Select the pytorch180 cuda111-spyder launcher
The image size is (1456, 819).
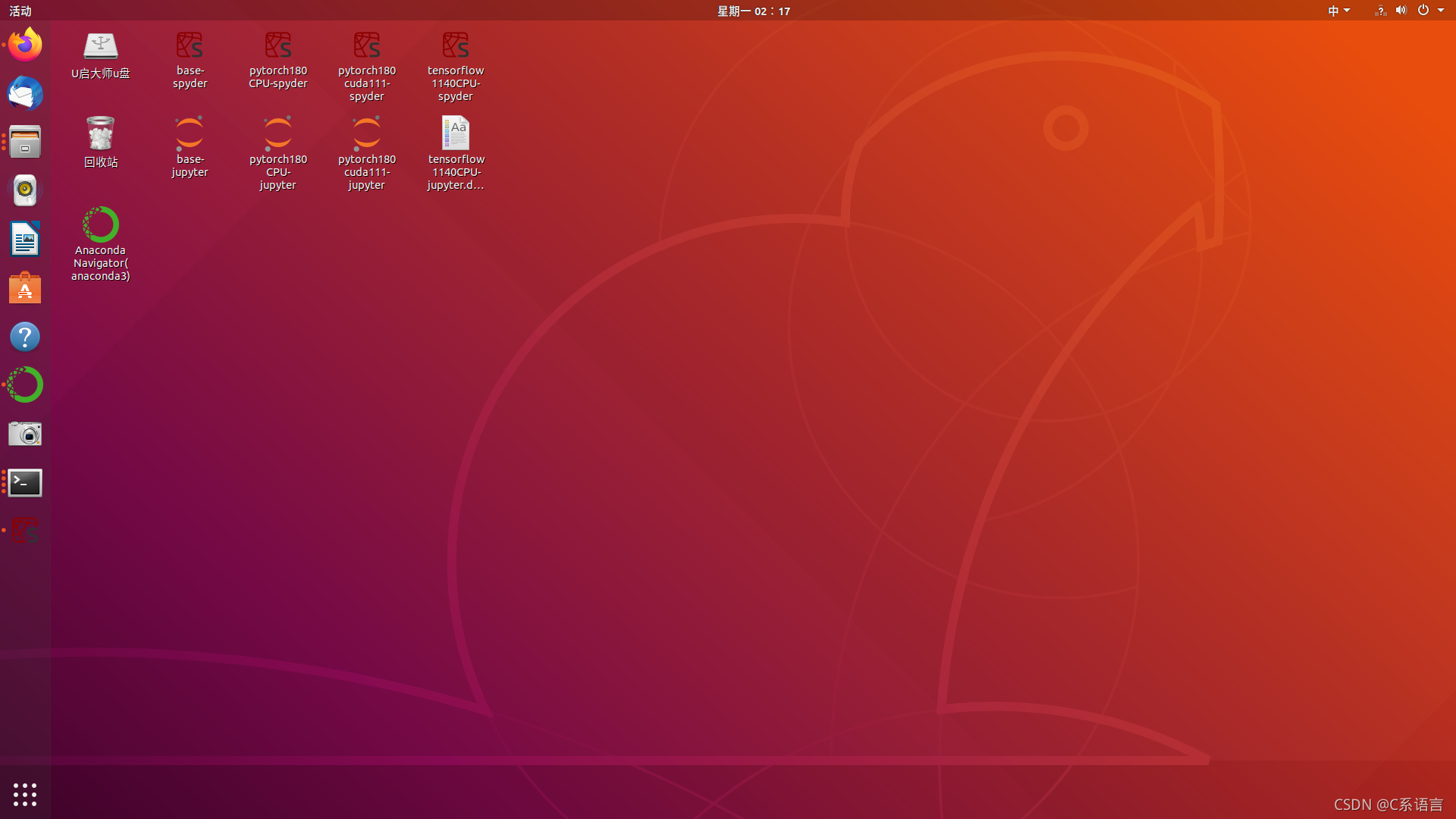pyautogui.click(x=367, y=67)
